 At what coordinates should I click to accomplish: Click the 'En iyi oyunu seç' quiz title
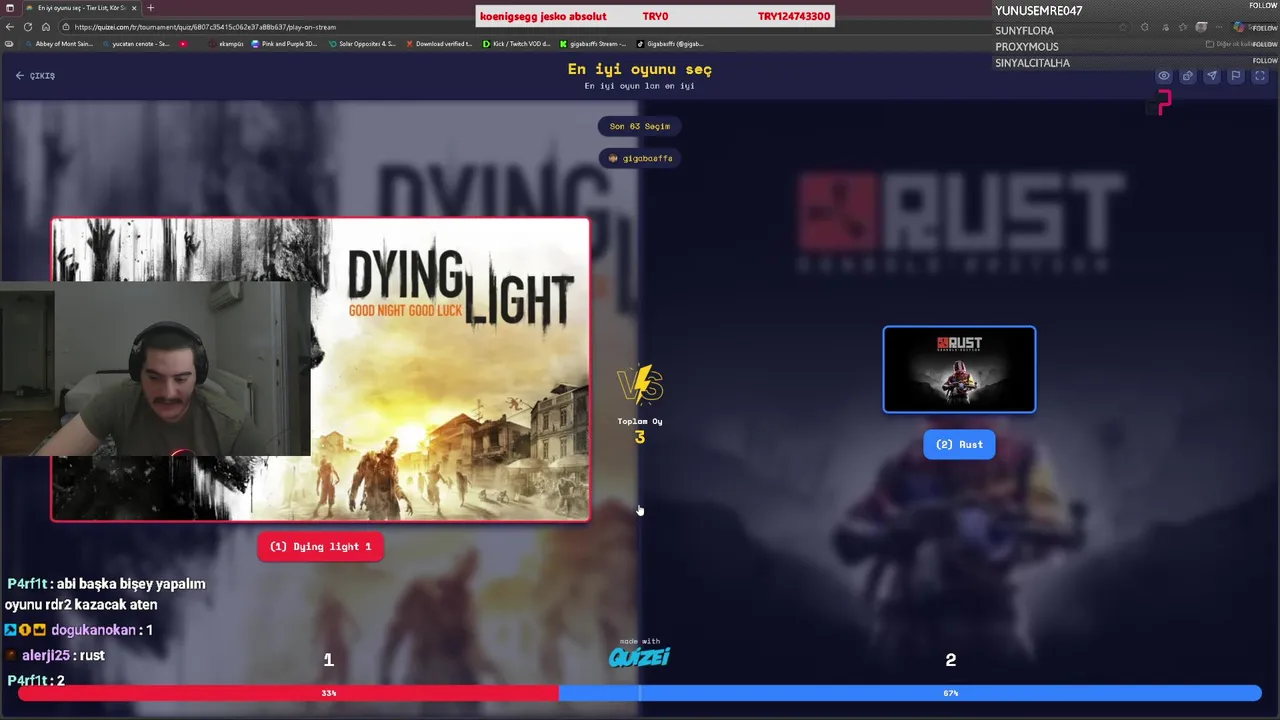click(640, 69)
